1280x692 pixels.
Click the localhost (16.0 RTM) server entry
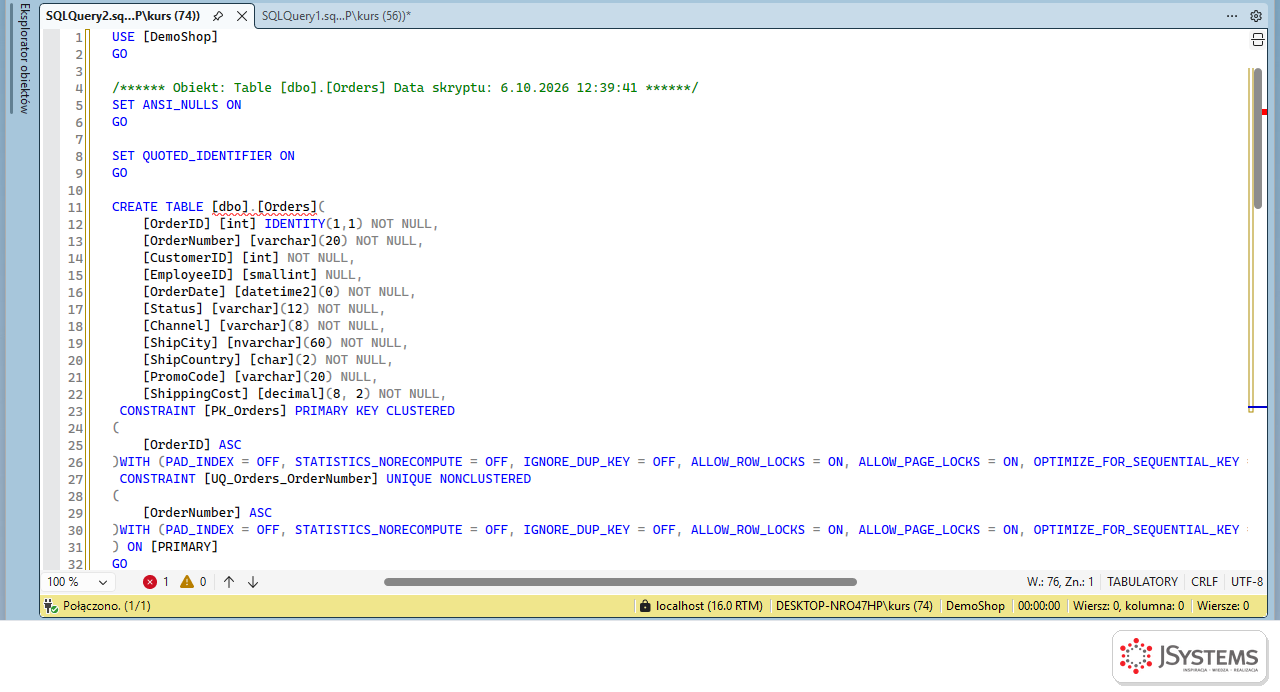pos(709,605)
